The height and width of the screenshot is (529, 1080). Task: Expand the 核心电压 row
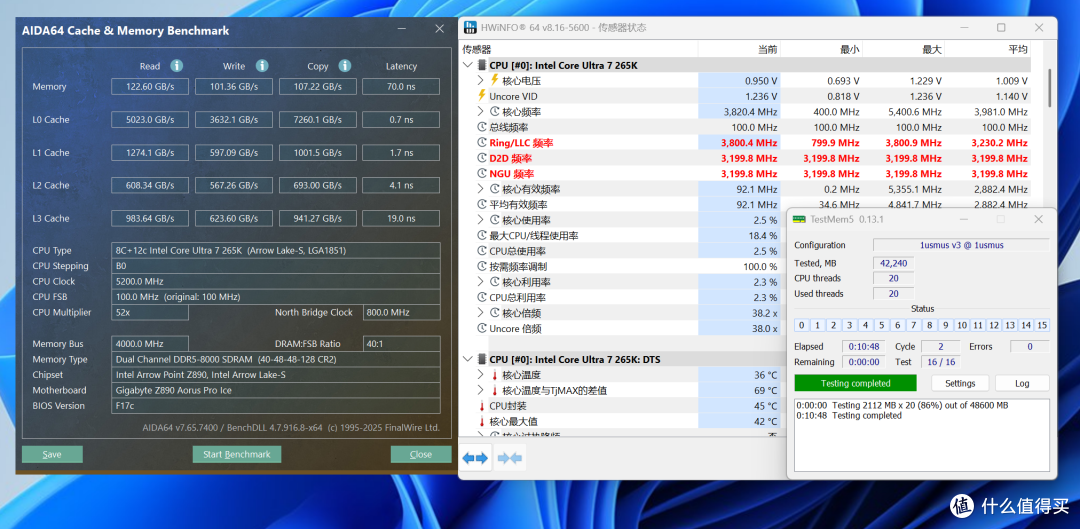click(x=481, y=81)
